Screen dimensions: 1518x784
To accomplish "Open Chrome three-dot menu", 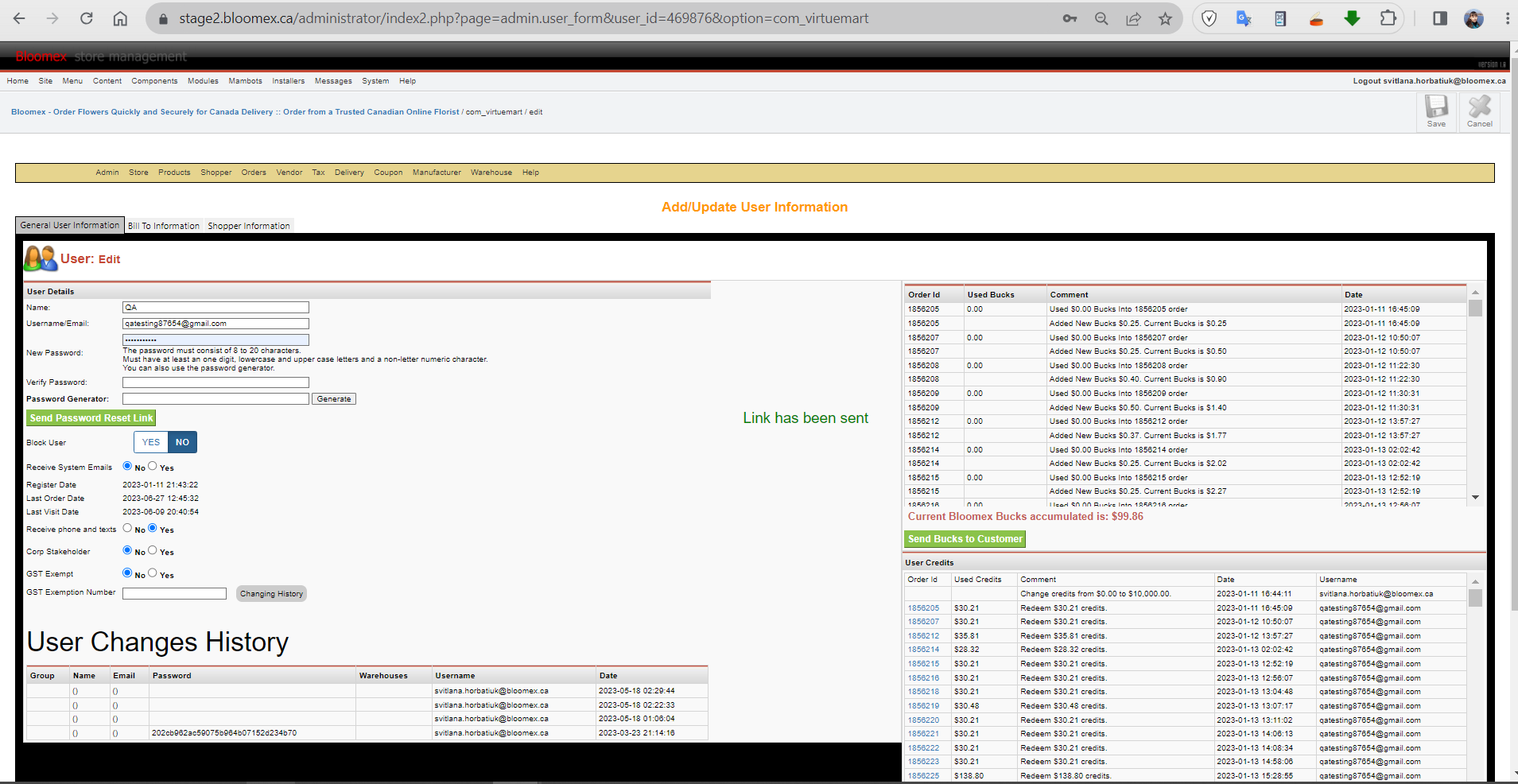I will point(1507,18).
